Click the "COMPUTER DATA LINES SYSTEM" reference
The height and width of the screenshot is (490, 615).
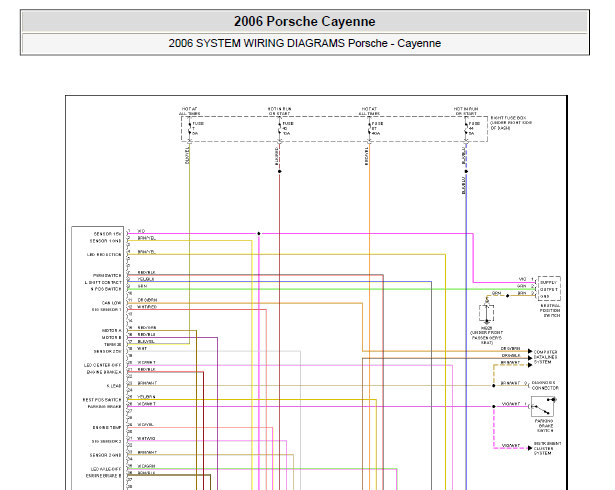tap(545, 357)
